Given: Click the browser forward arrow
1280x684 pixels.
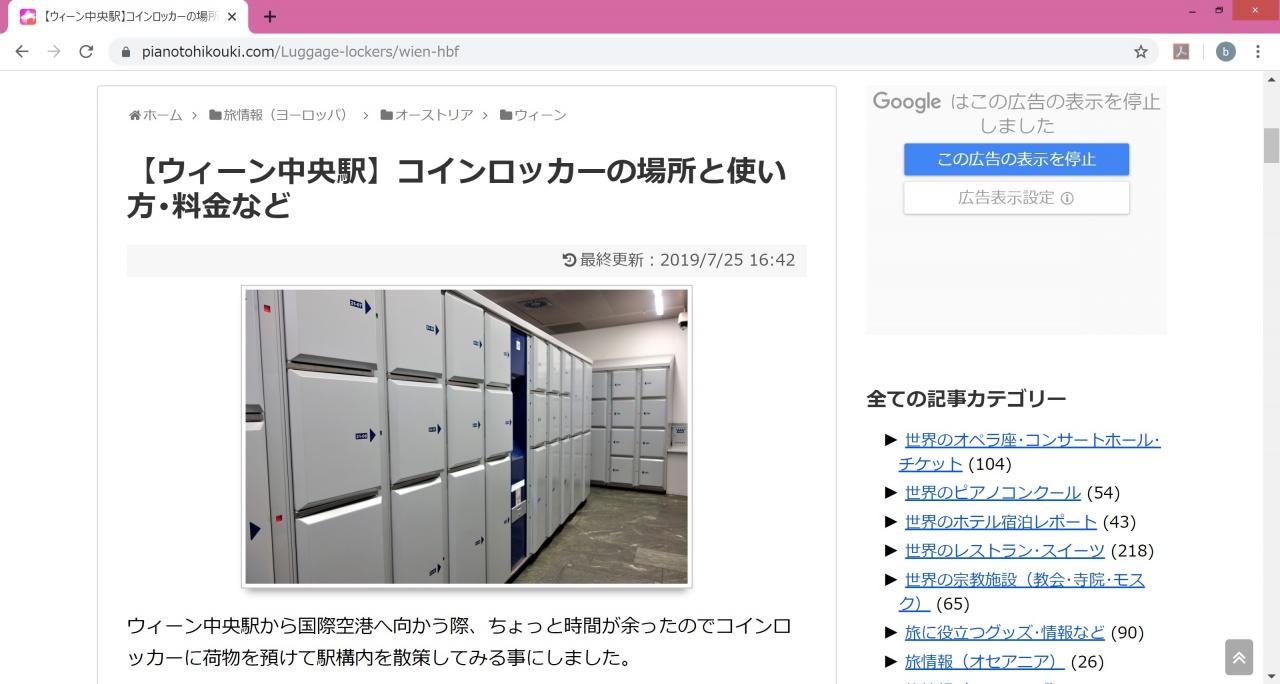Looking at the screenshot, I should [54, 51].
